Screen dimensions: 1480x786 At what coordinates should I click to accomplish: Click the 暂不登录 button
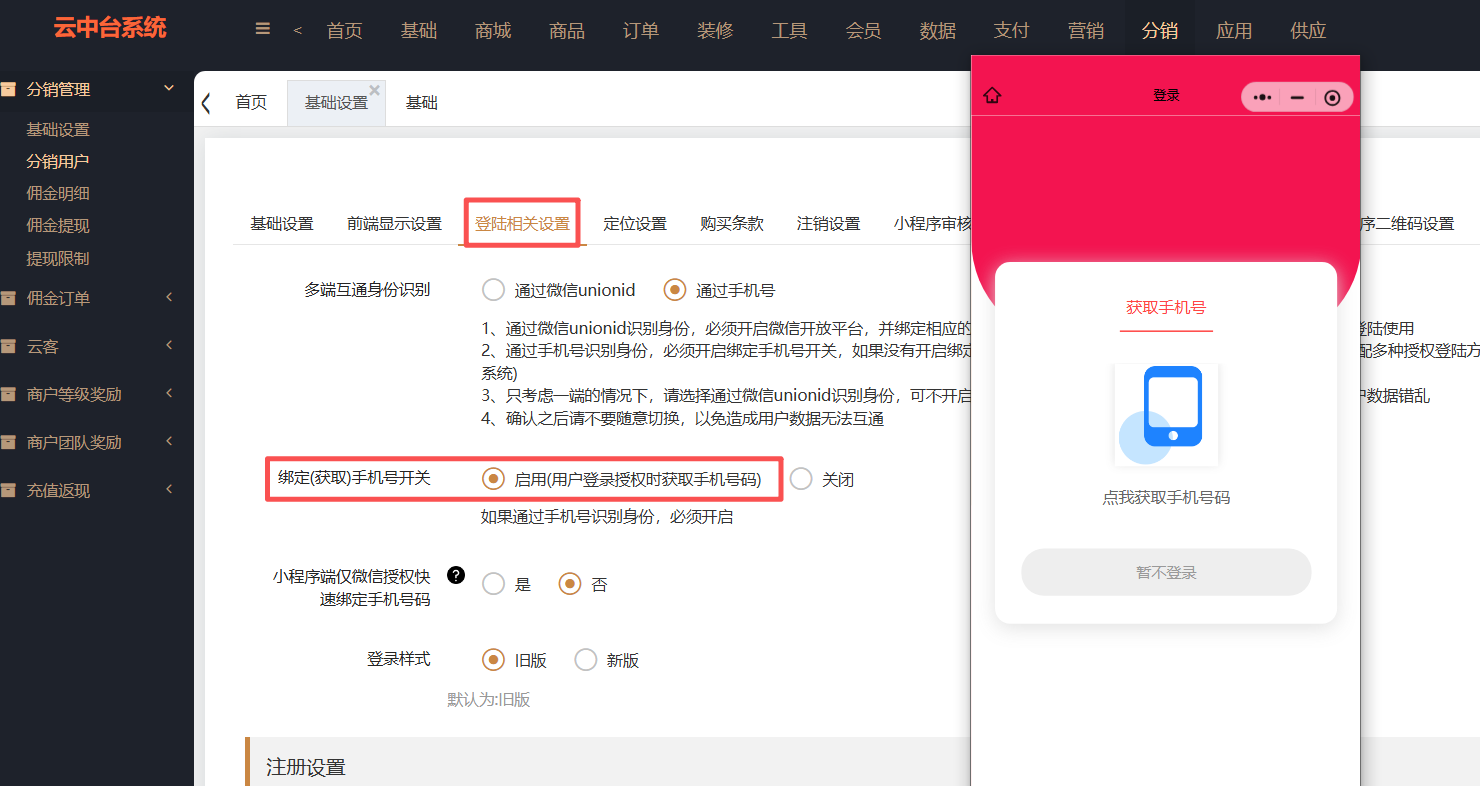coord(1166,572)
